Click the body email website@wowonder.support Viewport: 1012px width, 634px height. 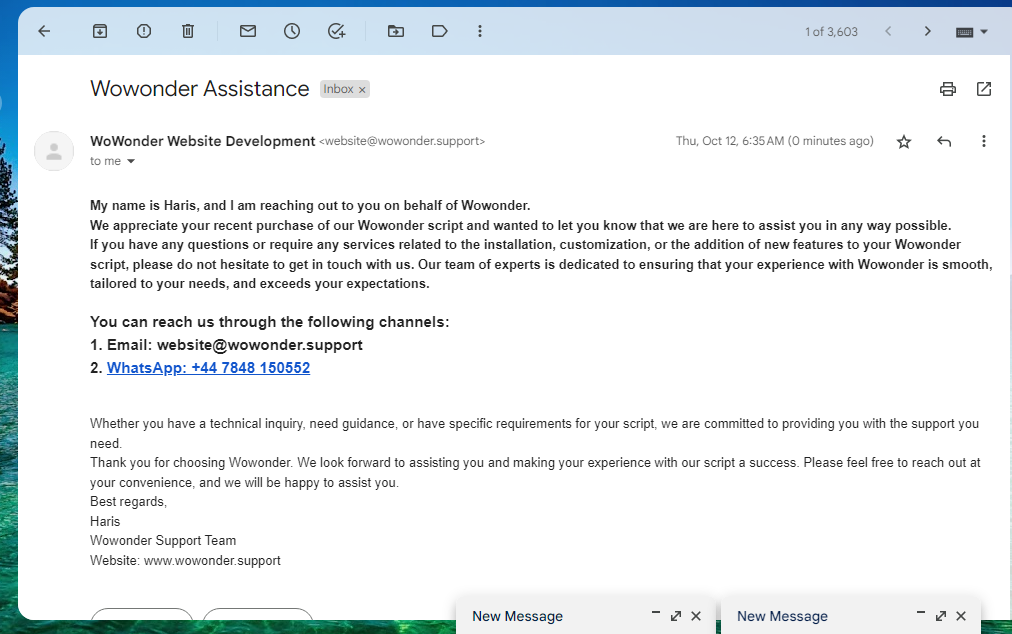pyautogui.click(x=259, y=345)
